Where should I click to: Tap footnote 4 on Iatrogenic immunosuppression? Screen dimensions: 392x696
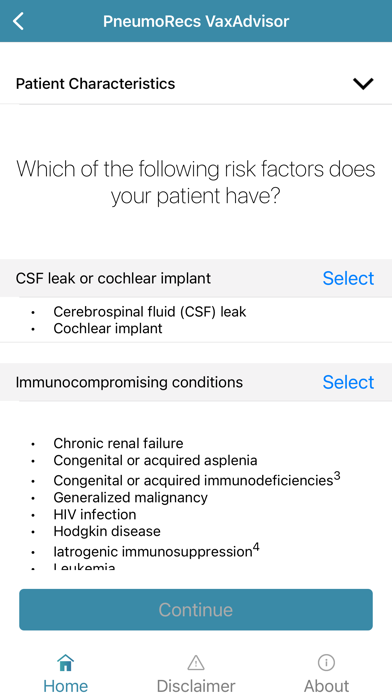256,548
